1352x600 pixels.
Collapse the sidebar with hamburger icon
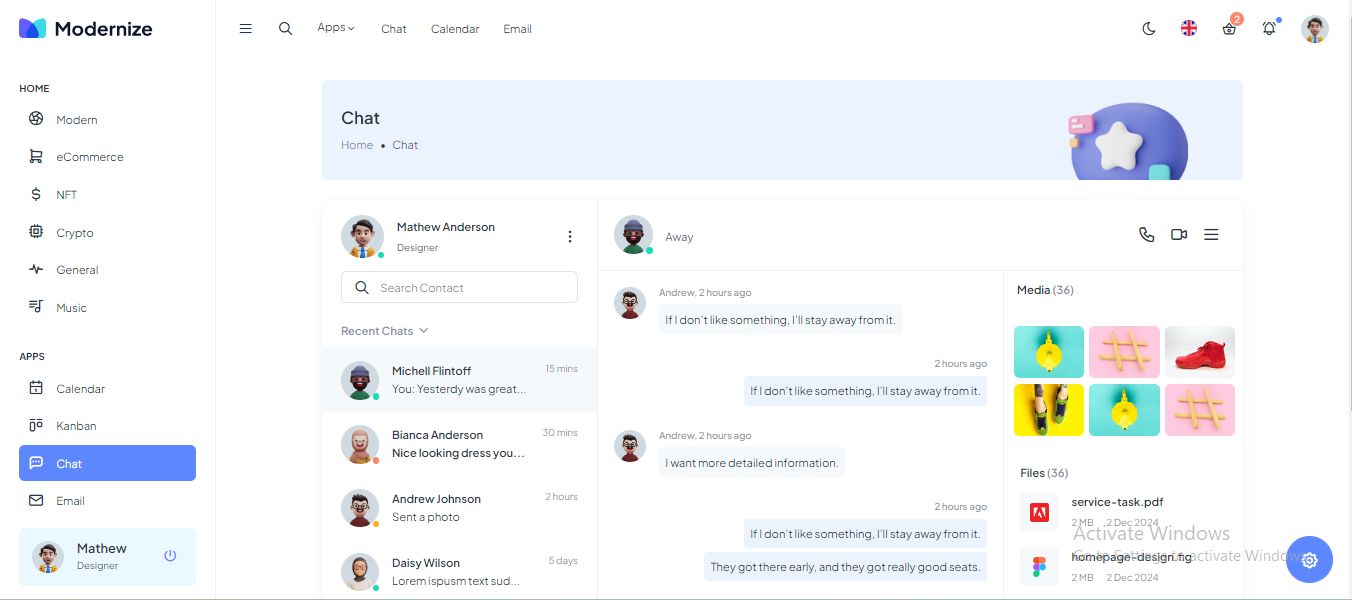click(246, 29)
